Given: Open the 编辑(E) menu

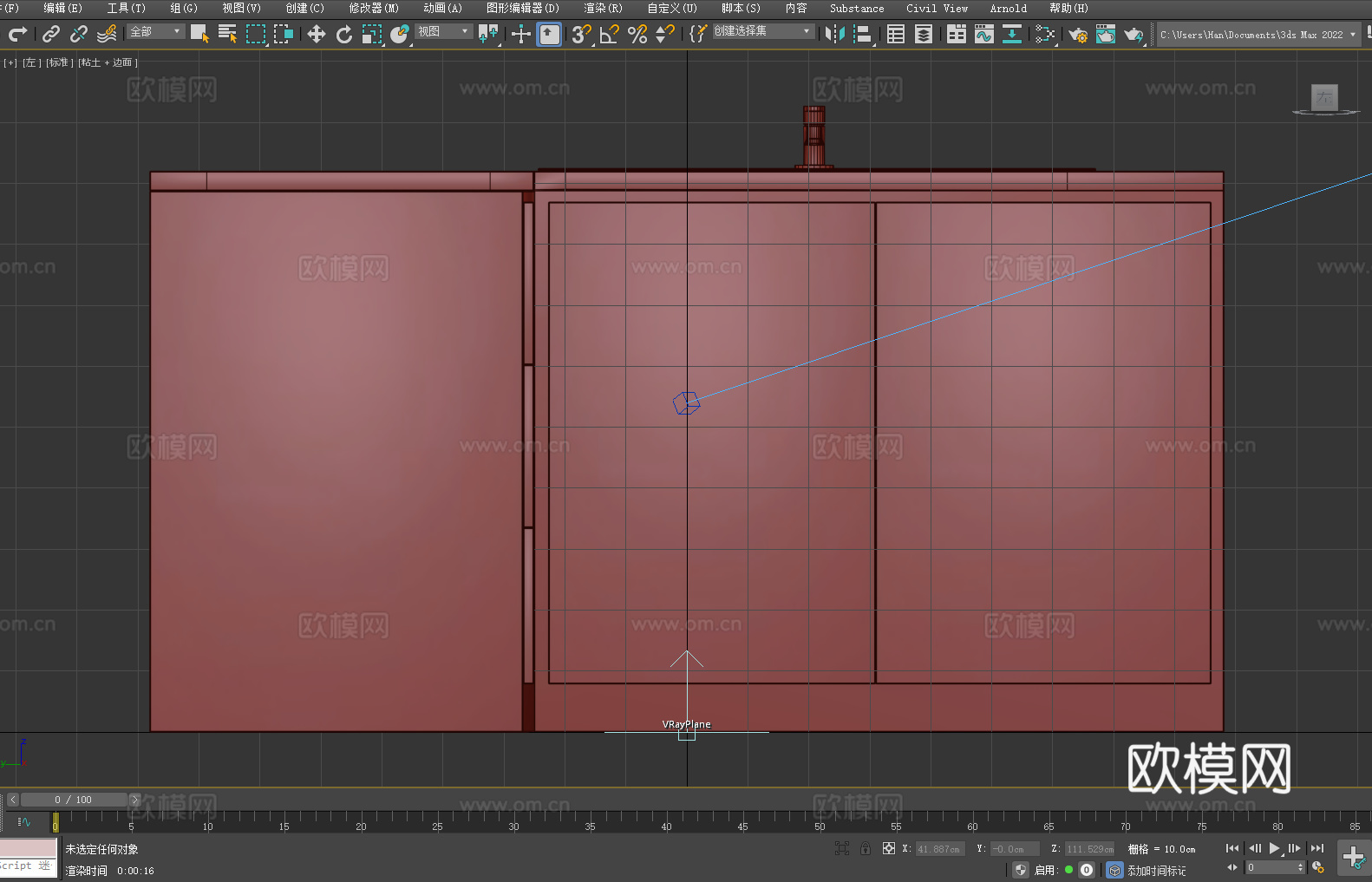Looking at the screenshot, I should click(x=62, y=8).
